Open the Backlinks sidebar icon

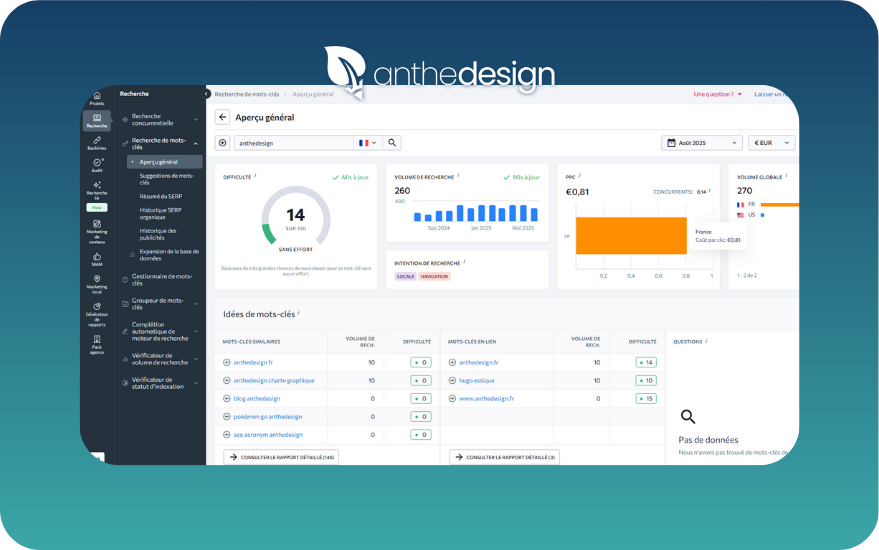click(x=97, y=143)
